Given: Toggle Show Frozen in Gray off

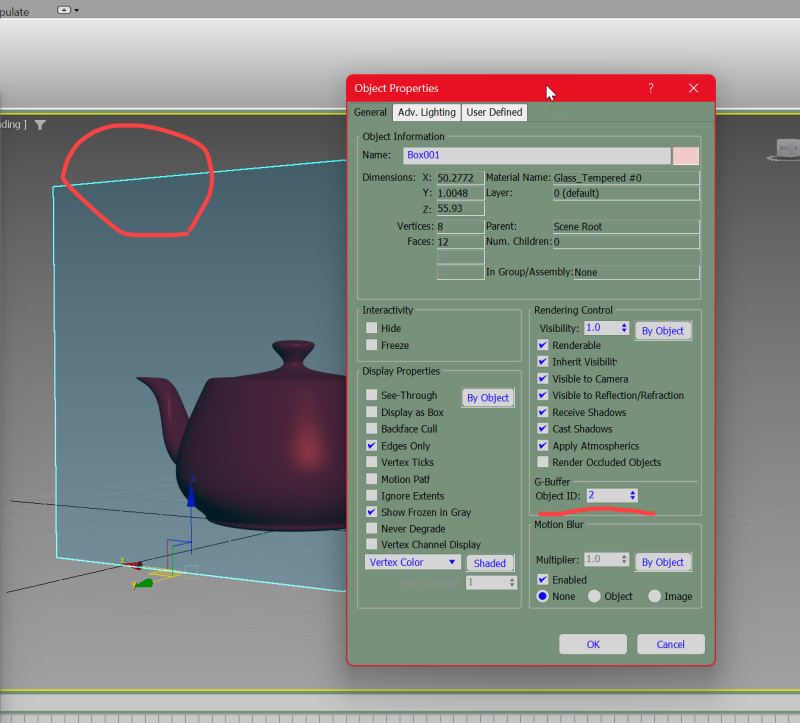Looking at the screenshot, I should coord(372,512).
